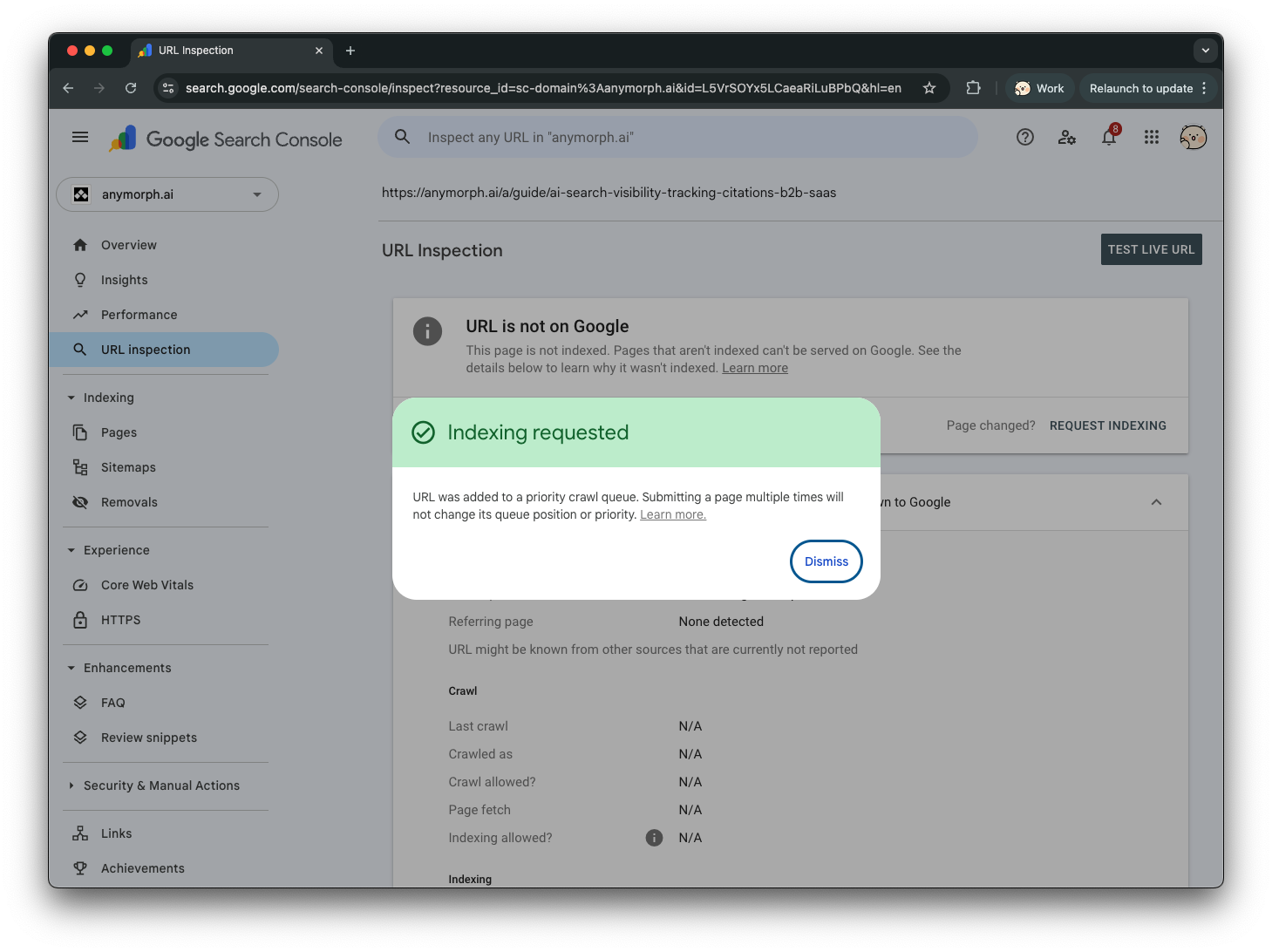View the Sitemaps report
This screenshot has width=1272, height=952.
127,466
